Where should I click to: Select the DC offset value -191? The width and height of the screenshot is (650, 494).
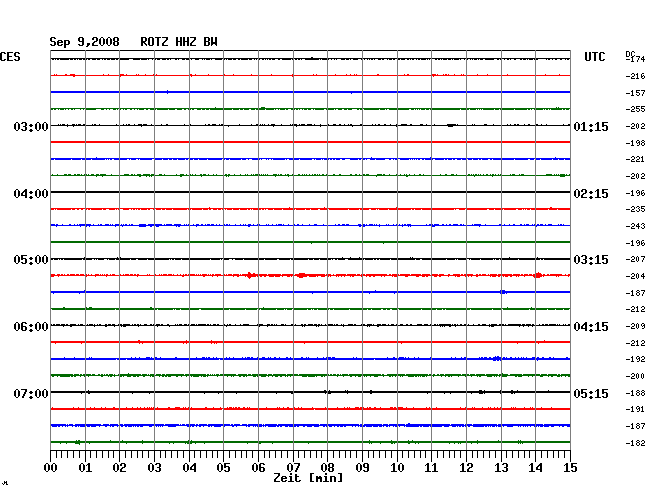[x=635, y=409]
